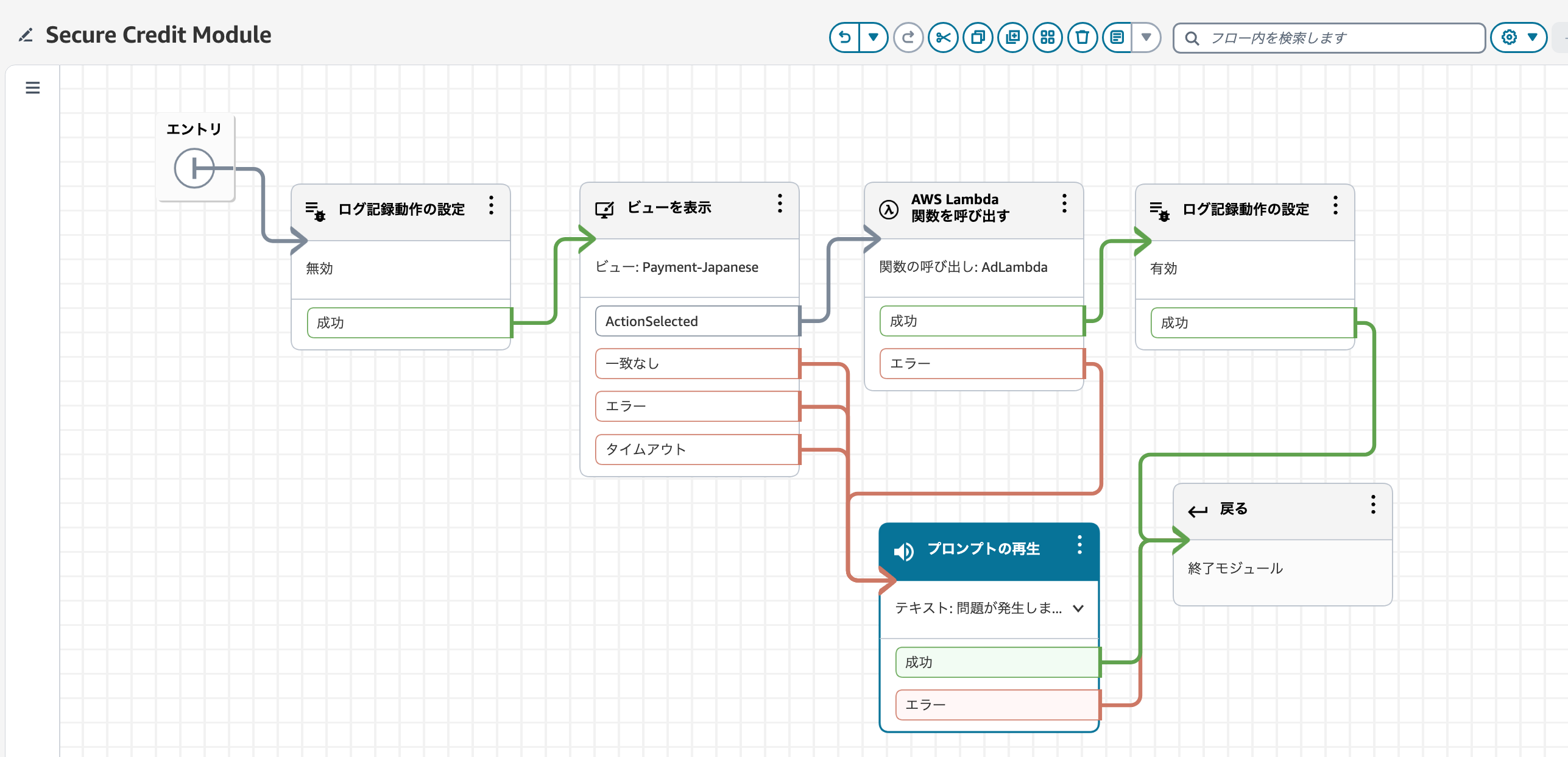Click the notes toolbar icon

click(x=1117, y=38)
